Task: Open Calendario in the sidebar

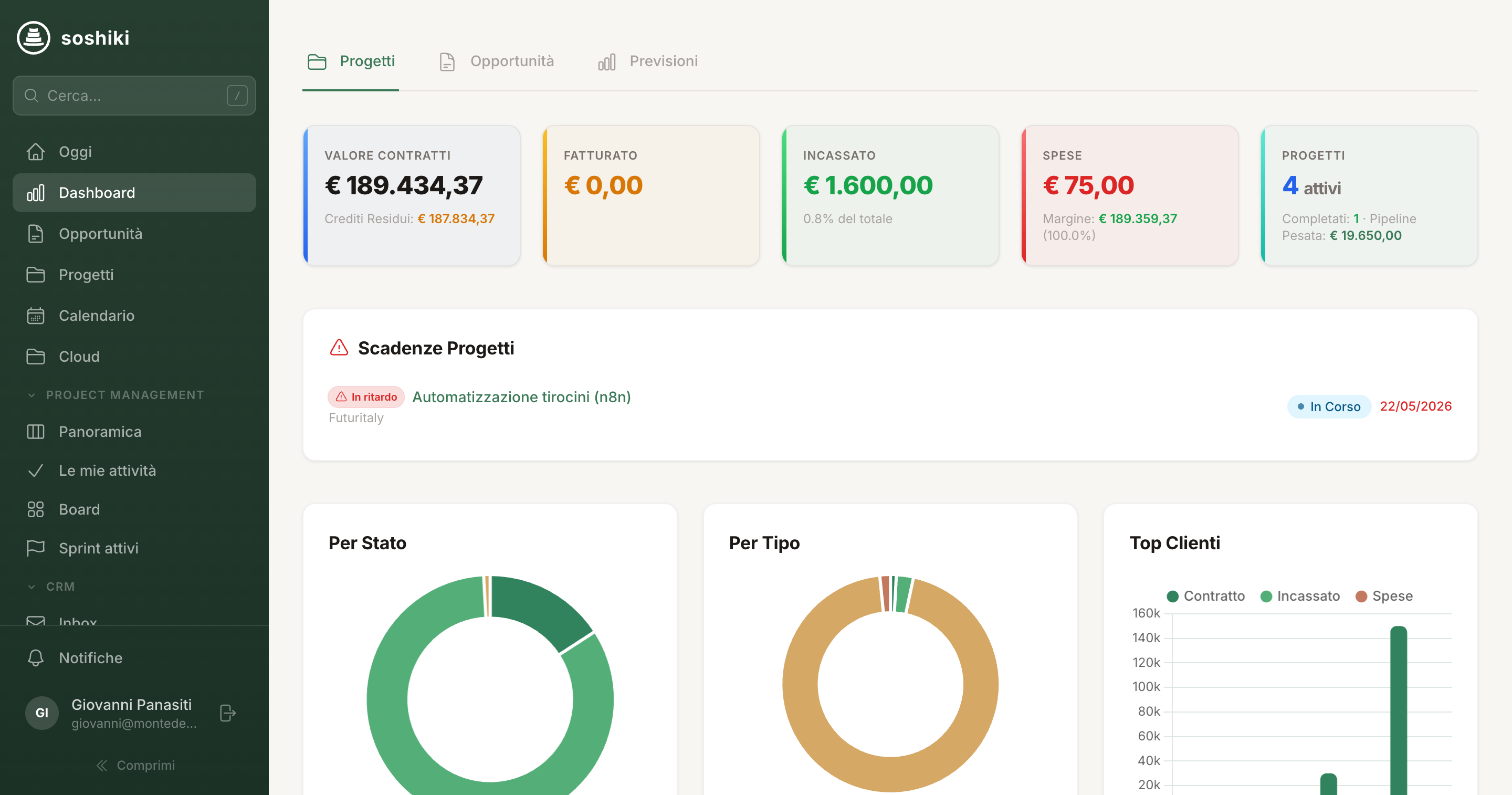Action: click(134, 315)
